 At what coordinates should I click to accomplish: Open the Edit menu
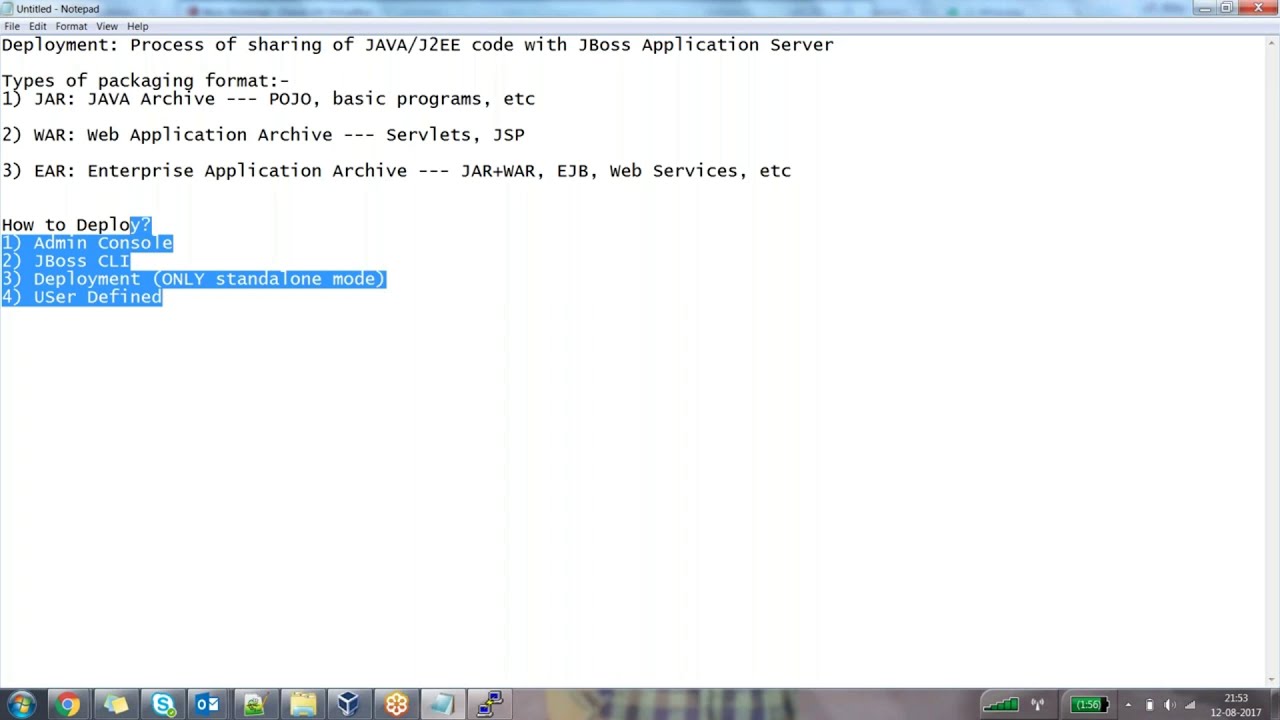point(38,26)
